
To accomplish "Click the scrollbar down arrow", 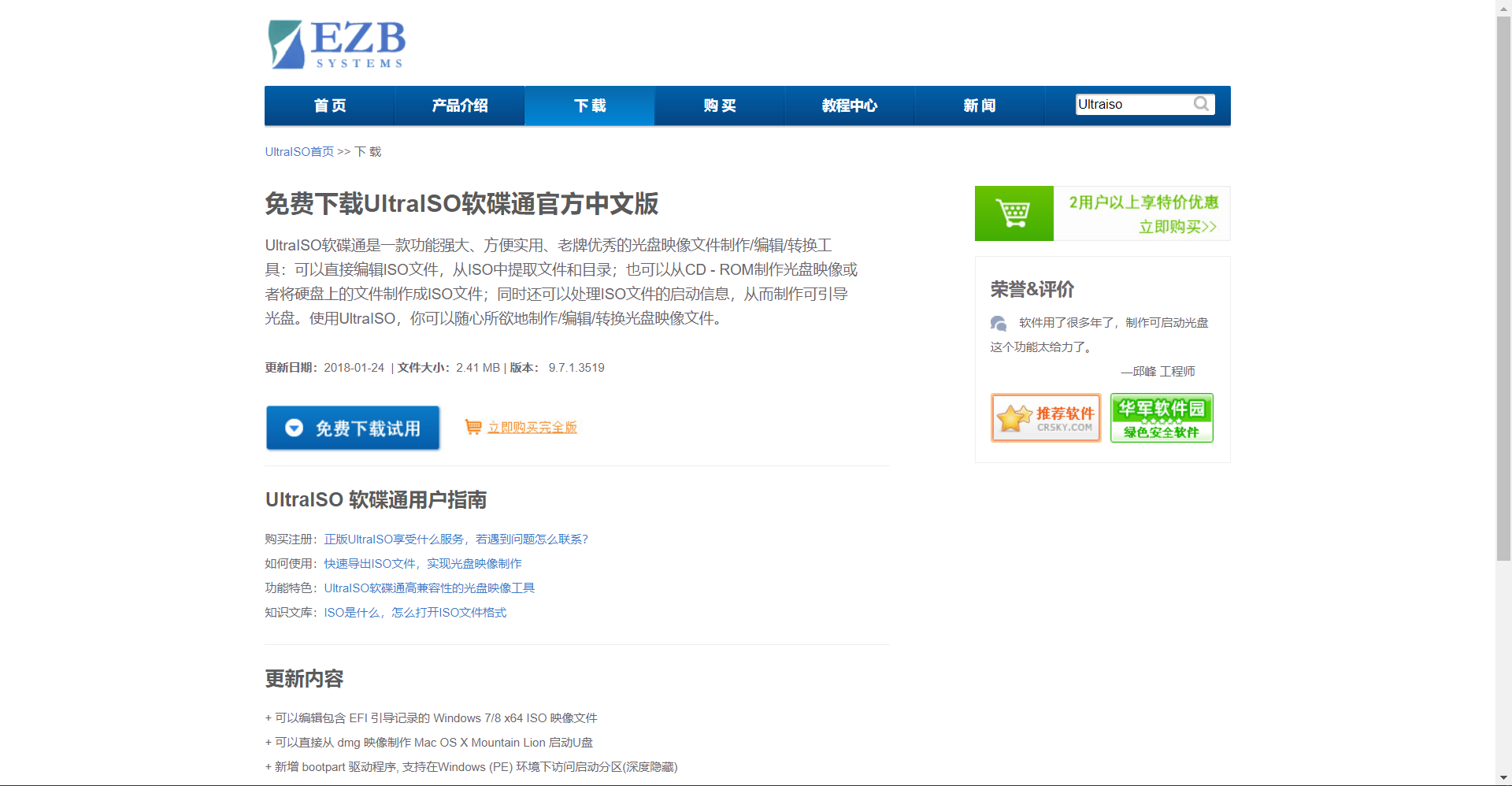I will (1503, 778).
